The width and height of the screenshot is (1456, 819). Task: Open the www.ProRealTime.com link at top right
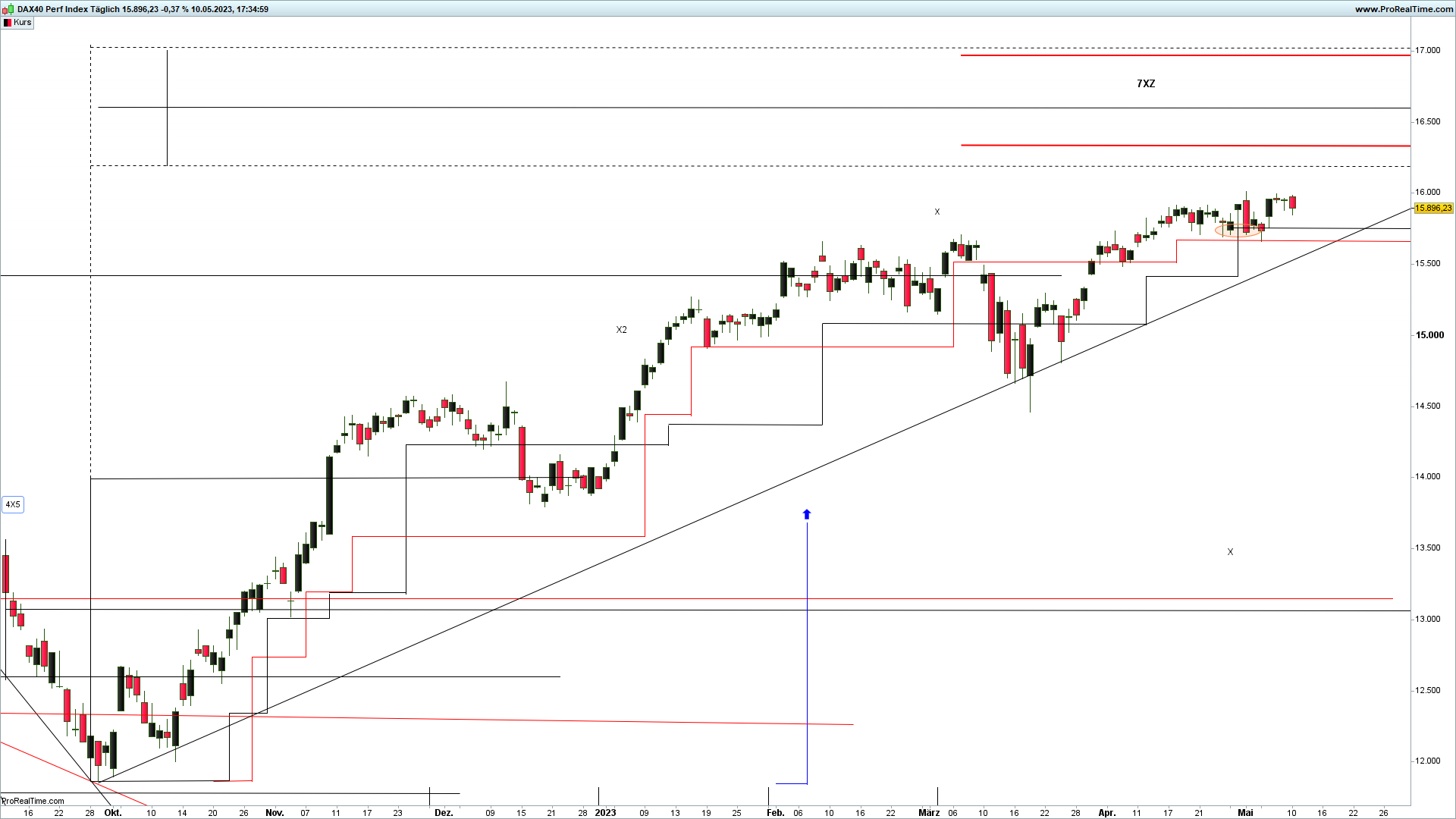[1404, 9]
